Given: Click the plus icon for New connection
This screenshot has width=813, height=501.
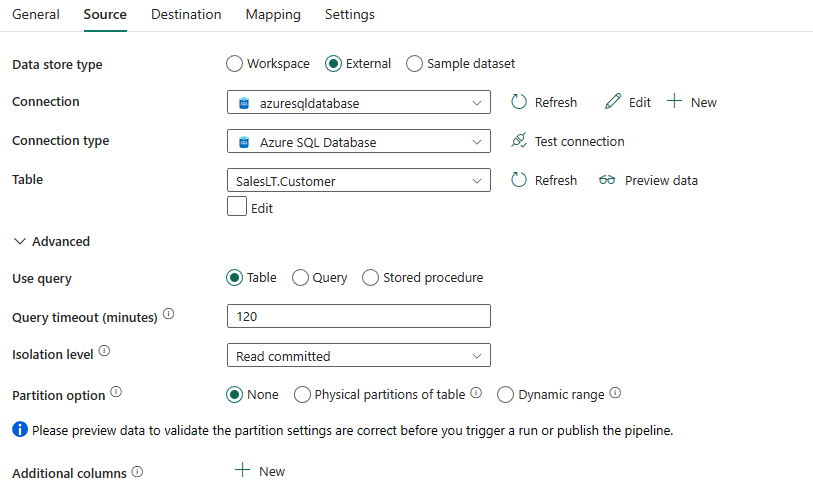Looking at the screenshot, I should [674, 101].
